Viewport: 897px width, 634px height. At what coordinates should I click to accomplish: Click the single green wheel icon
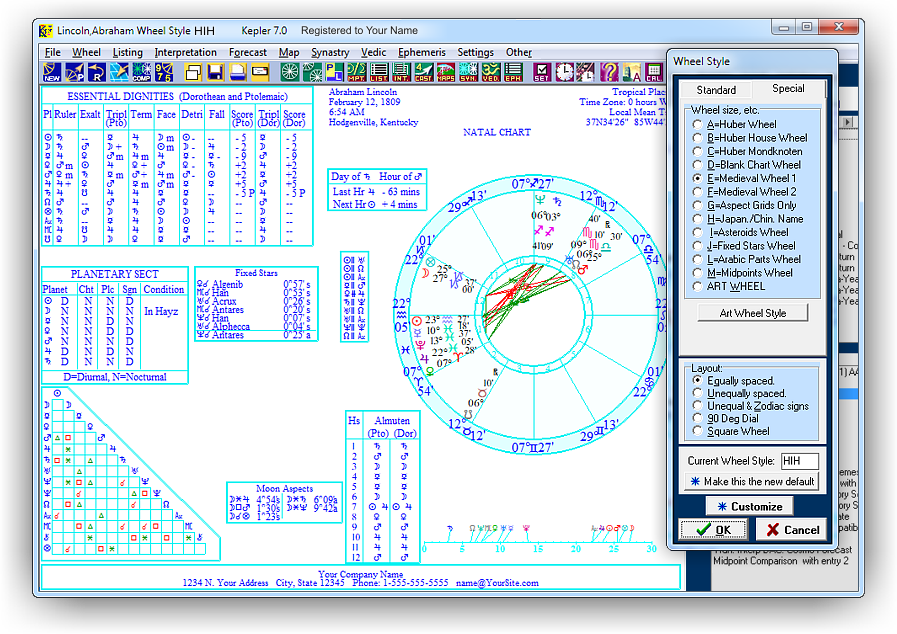coord(290,72)
